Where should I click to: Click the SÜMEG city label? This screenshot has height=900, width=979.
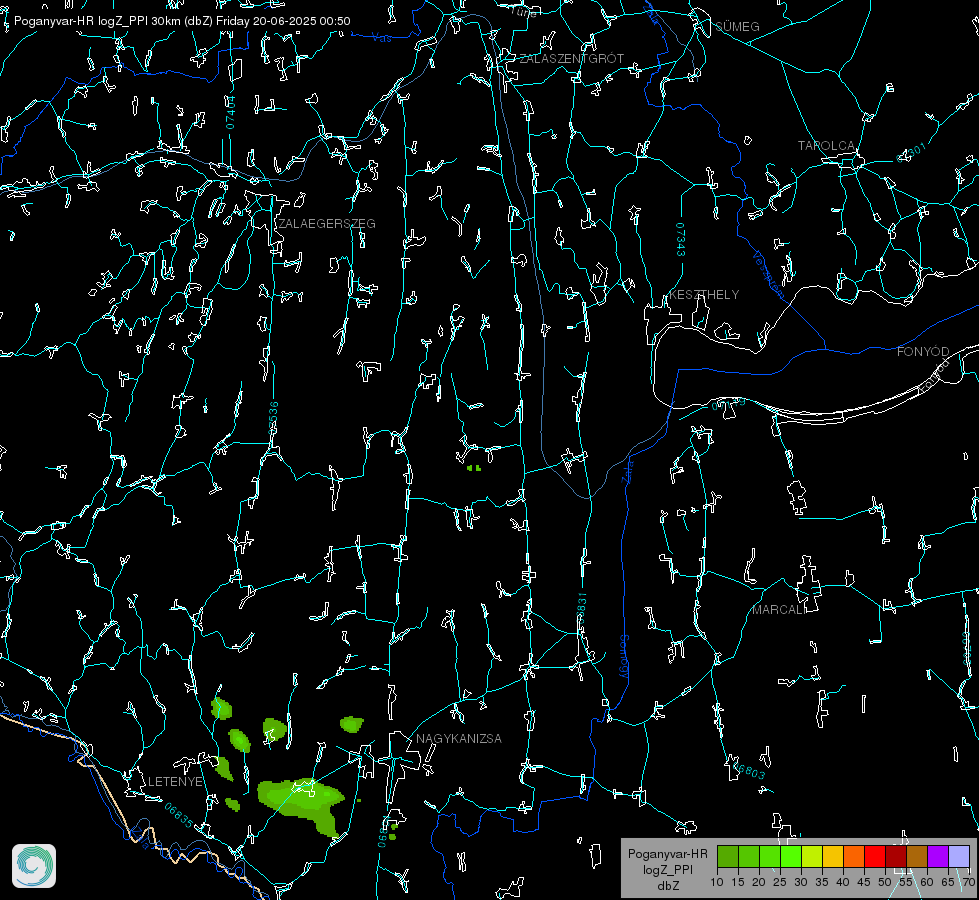pyautogui.click(x=737, y=26)
